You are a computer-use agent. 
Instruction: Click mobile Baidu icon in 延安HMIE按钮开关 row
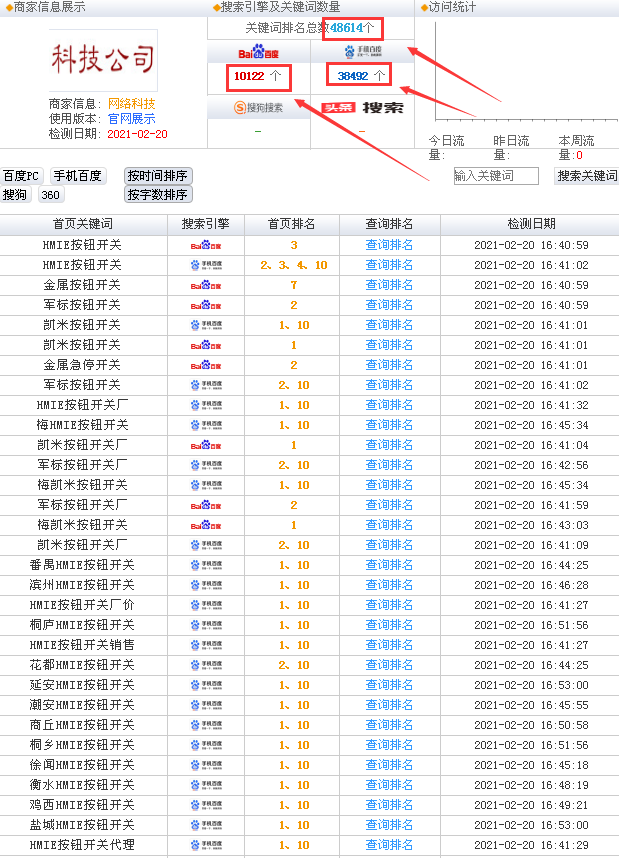(206, 685)
